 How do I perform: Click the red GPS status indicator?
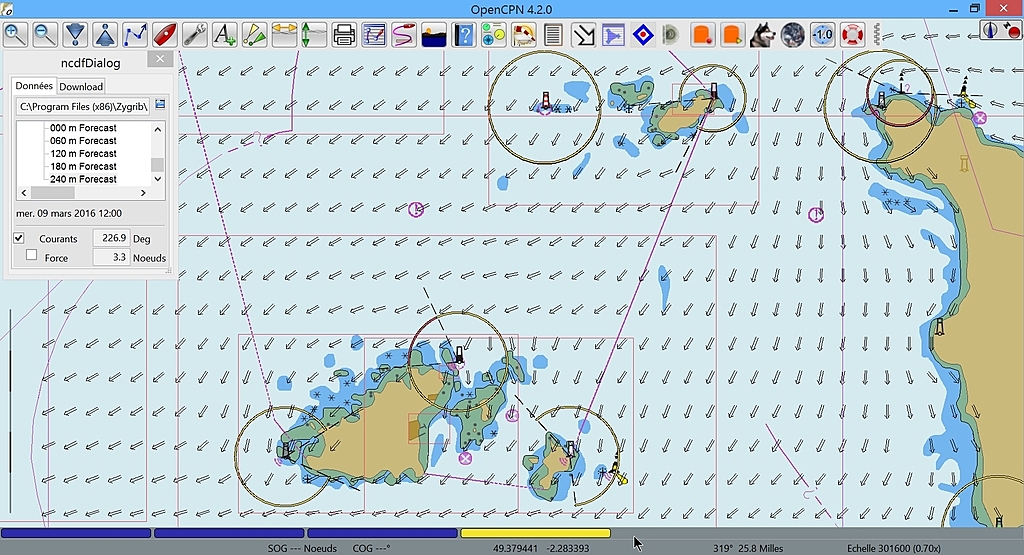point(1013,30)
